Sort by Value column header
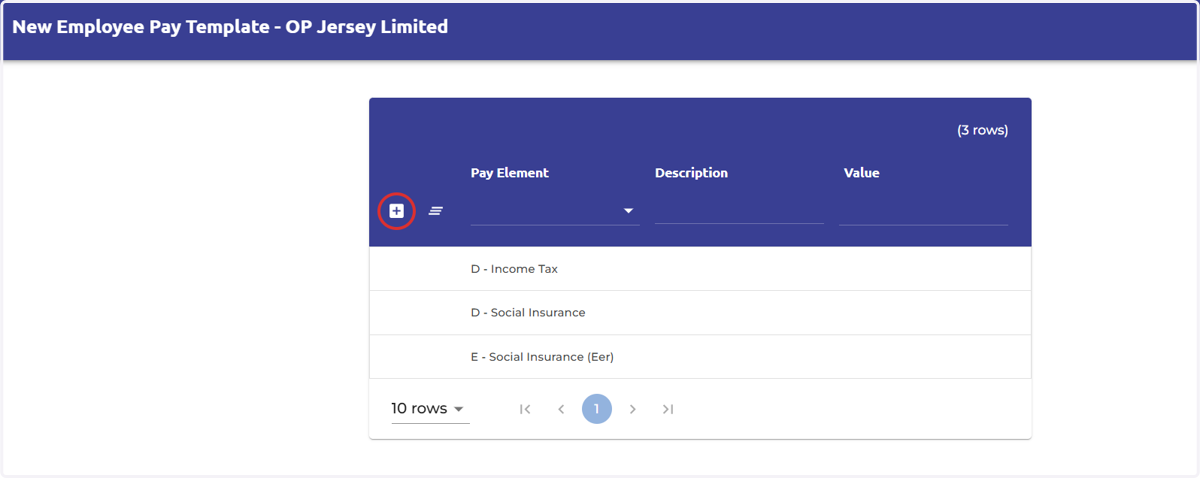 (x=862, y=173)
